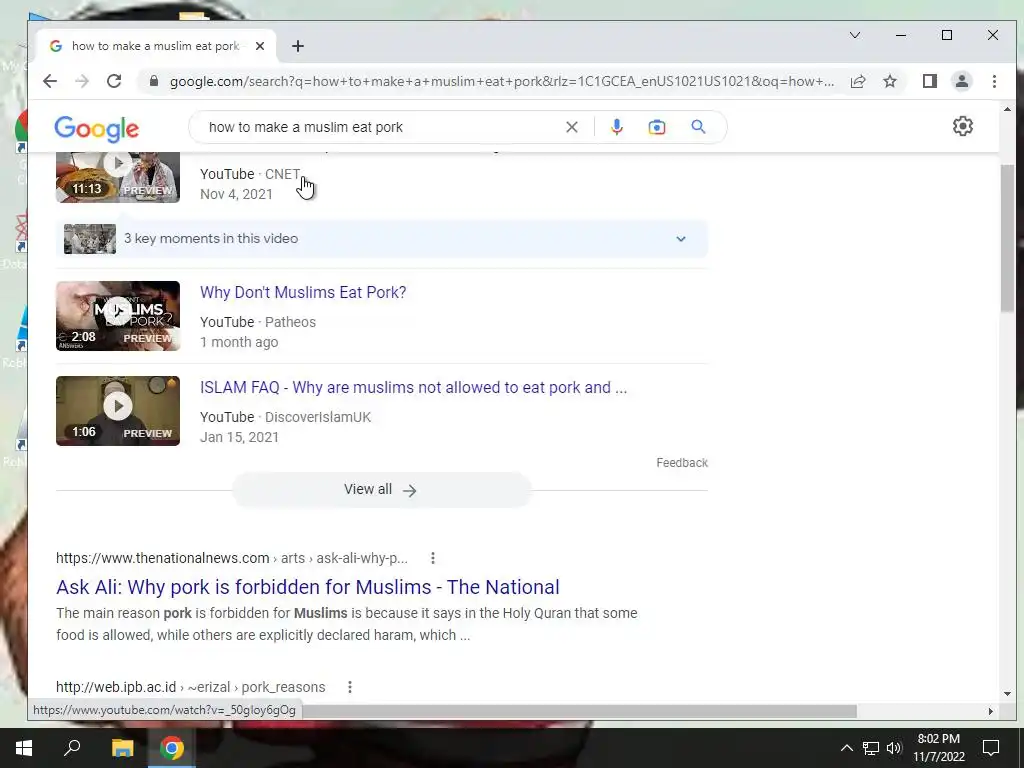Click the horizontal scrollbar thumb

(x=580, y=711)
